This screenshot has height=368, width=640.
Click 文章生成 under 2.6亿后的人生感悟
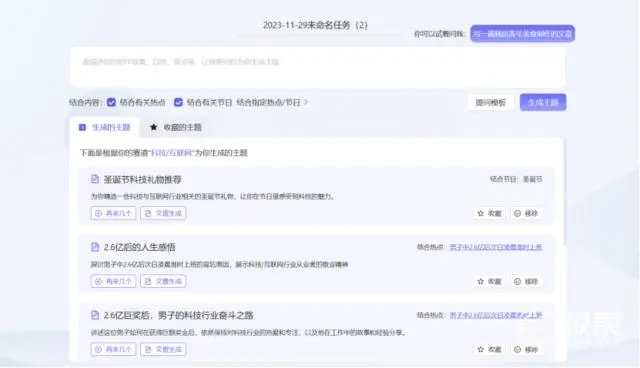click(163, 282)
